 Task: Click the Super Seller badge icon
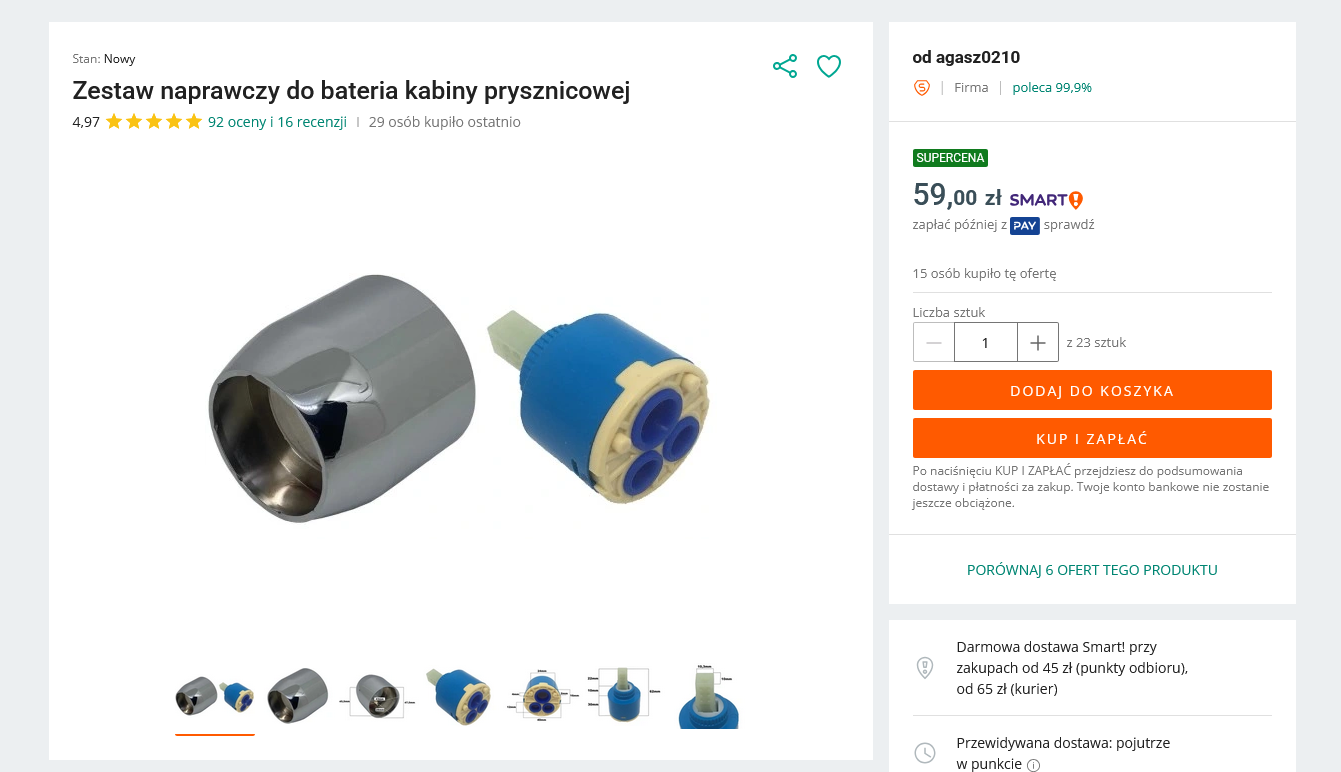coord(922,88)
